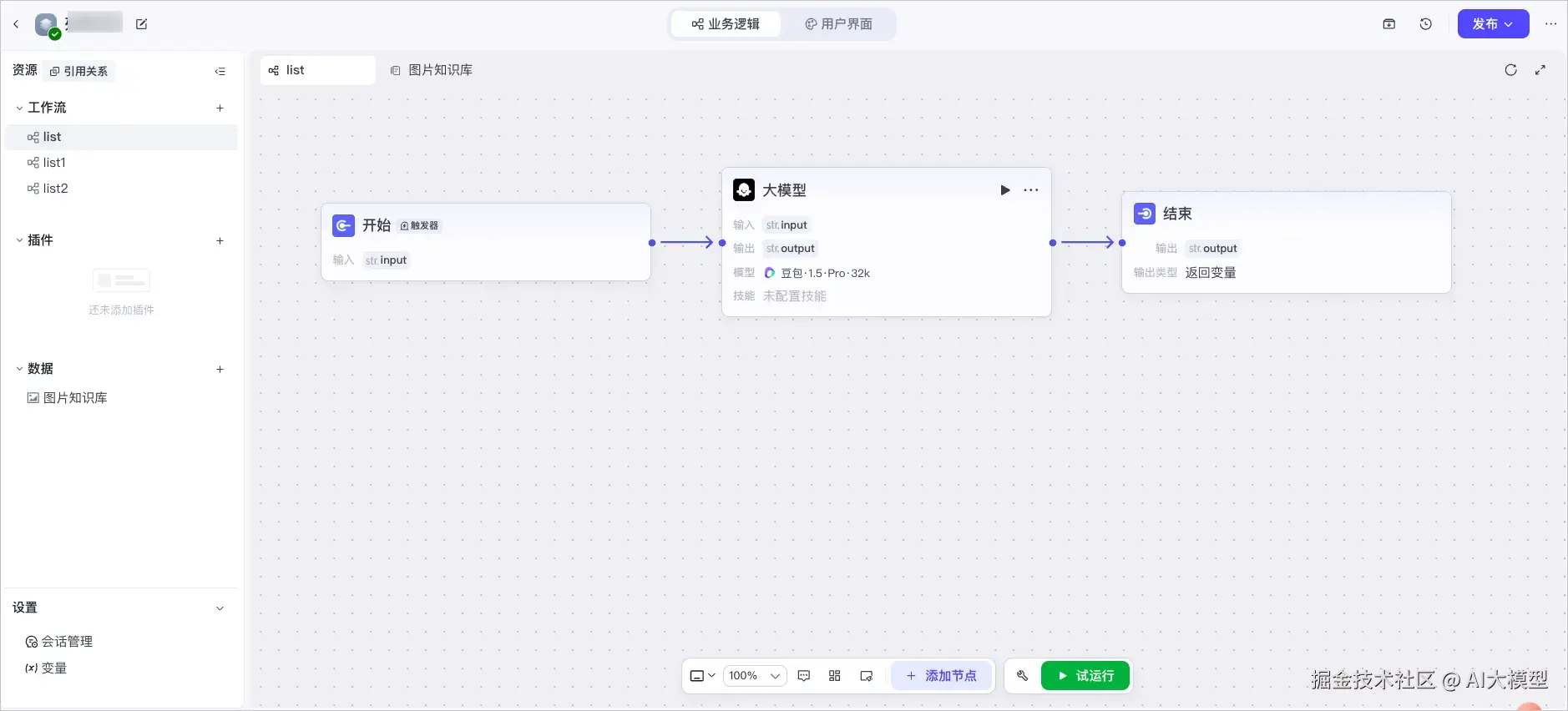This screenshot has width=1568, height=711.
Task: Click the 大模型 node icon
Action: [x=744, y=190]
